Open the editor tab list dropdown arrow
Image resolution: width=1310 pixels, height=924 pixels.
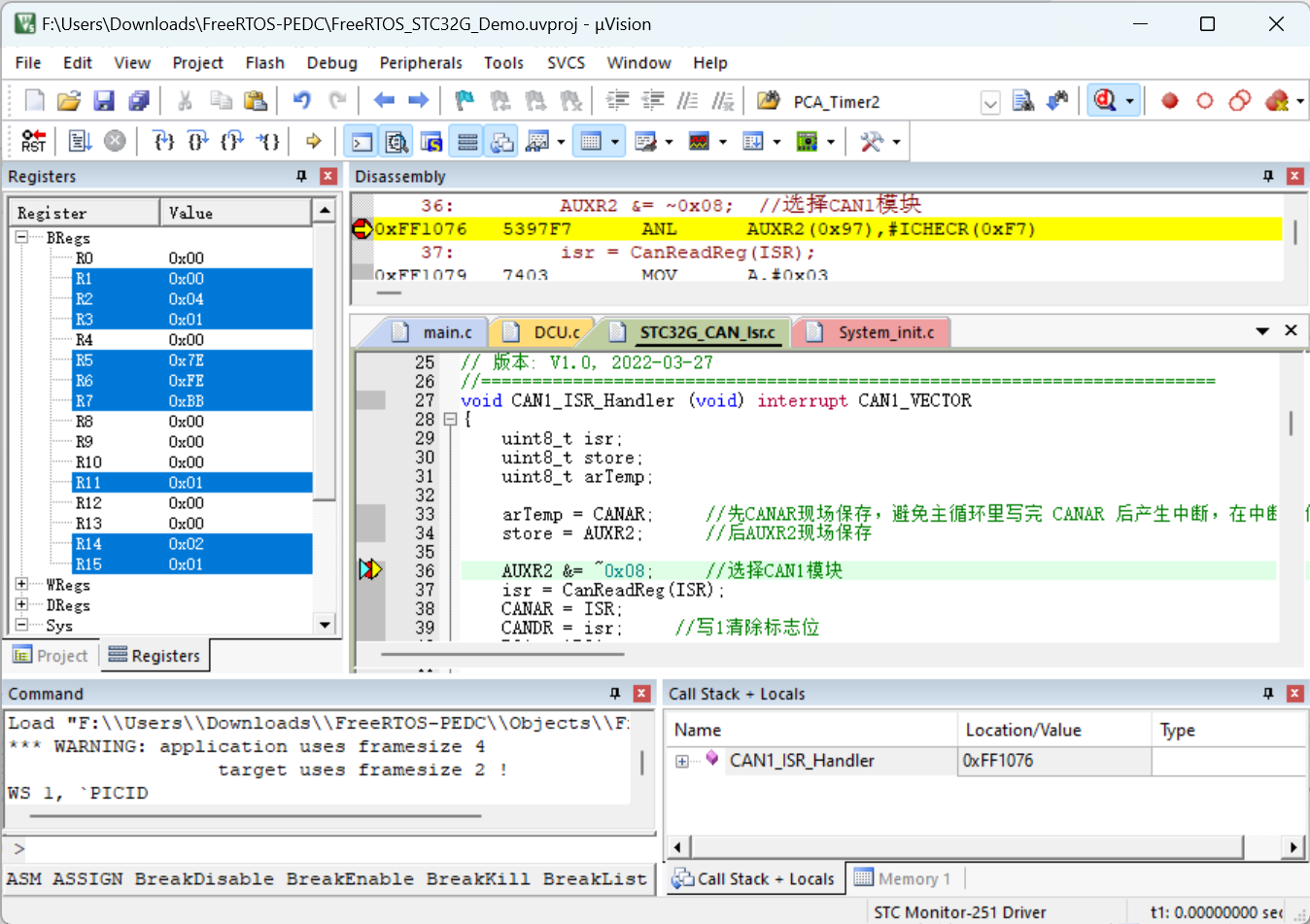(x=1262, y=331)
